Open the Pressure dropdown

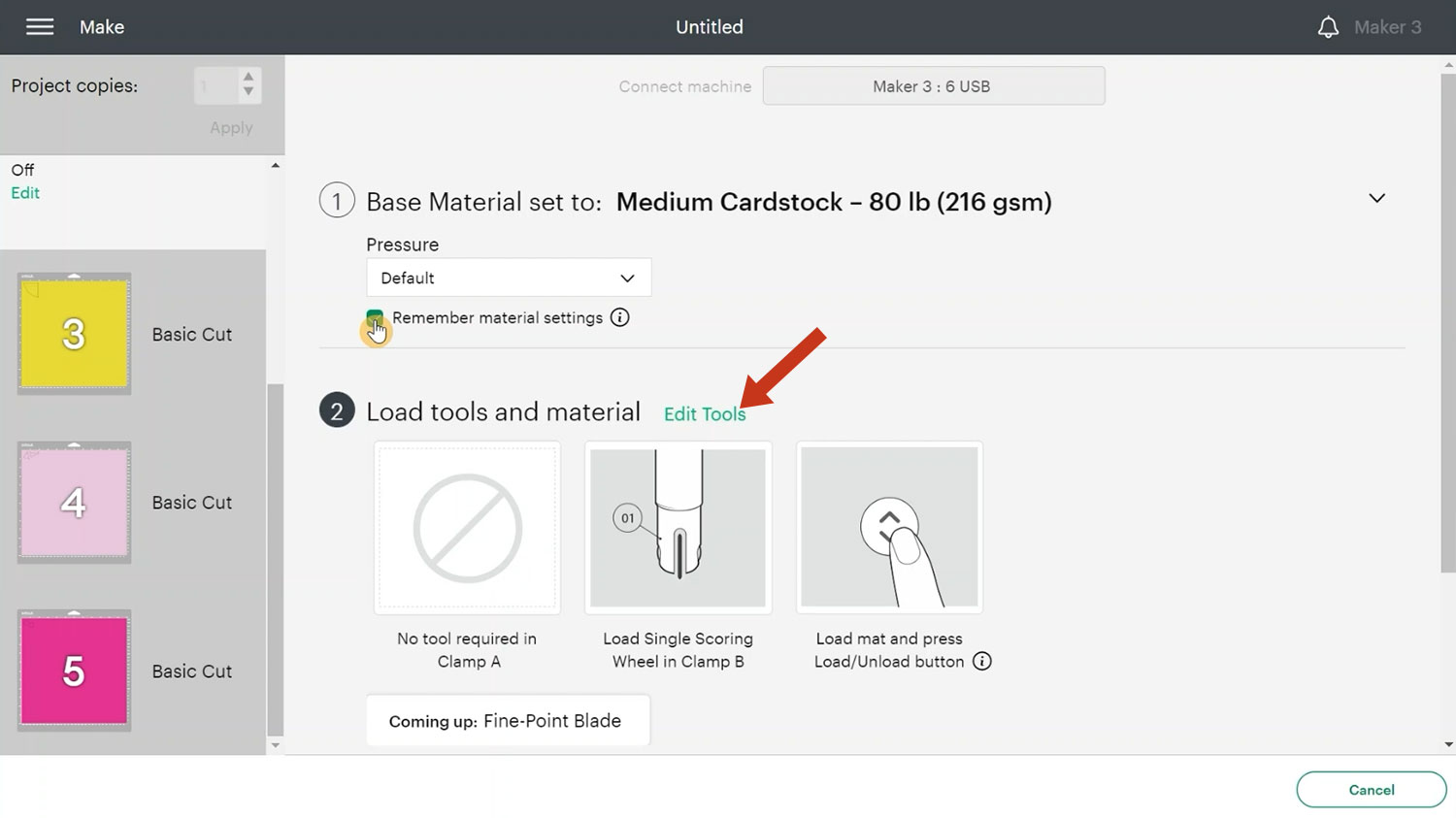pos(508,278)
